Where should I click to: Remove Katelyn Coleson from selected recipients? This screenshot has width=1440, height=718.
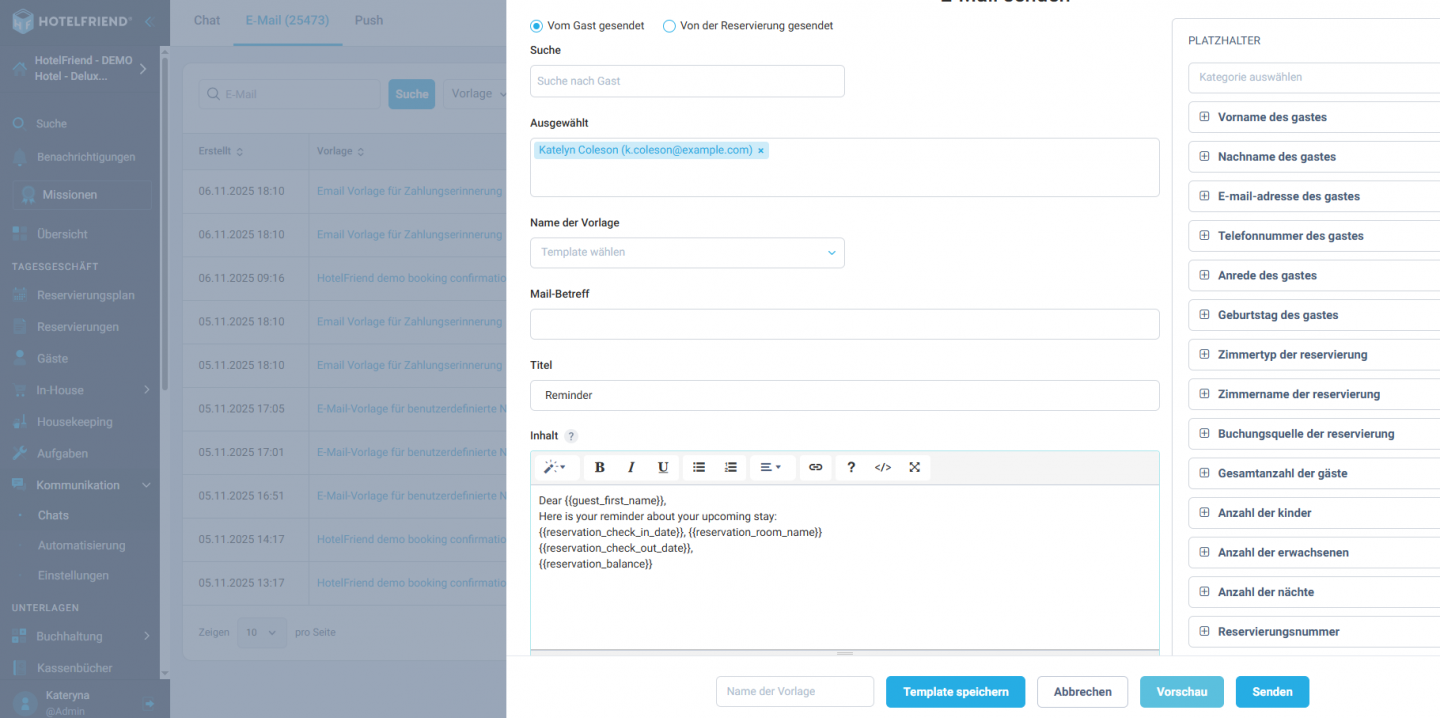click(760, 149)
